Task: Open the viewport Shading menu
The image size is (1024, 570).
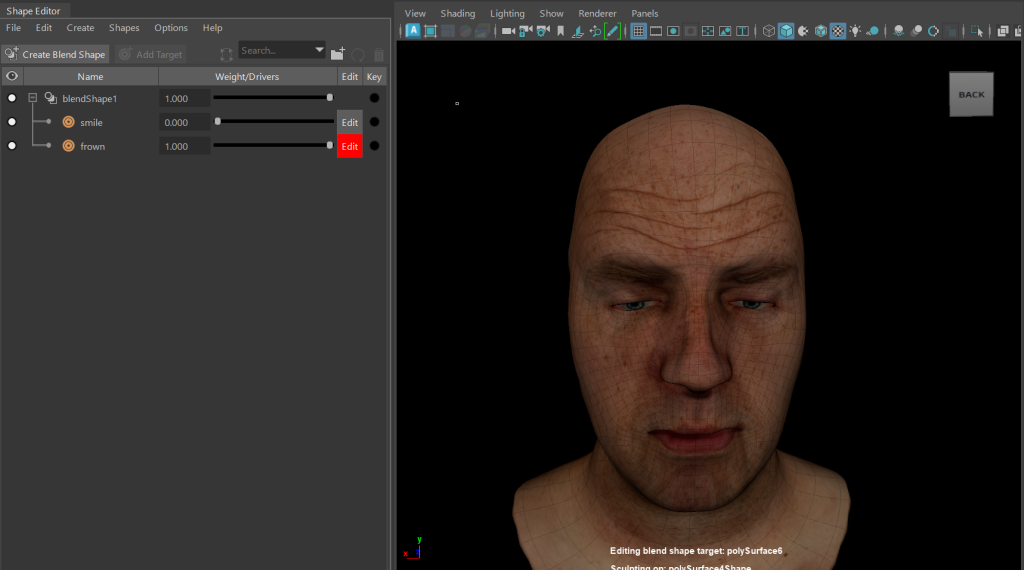Action: (458, 14)
